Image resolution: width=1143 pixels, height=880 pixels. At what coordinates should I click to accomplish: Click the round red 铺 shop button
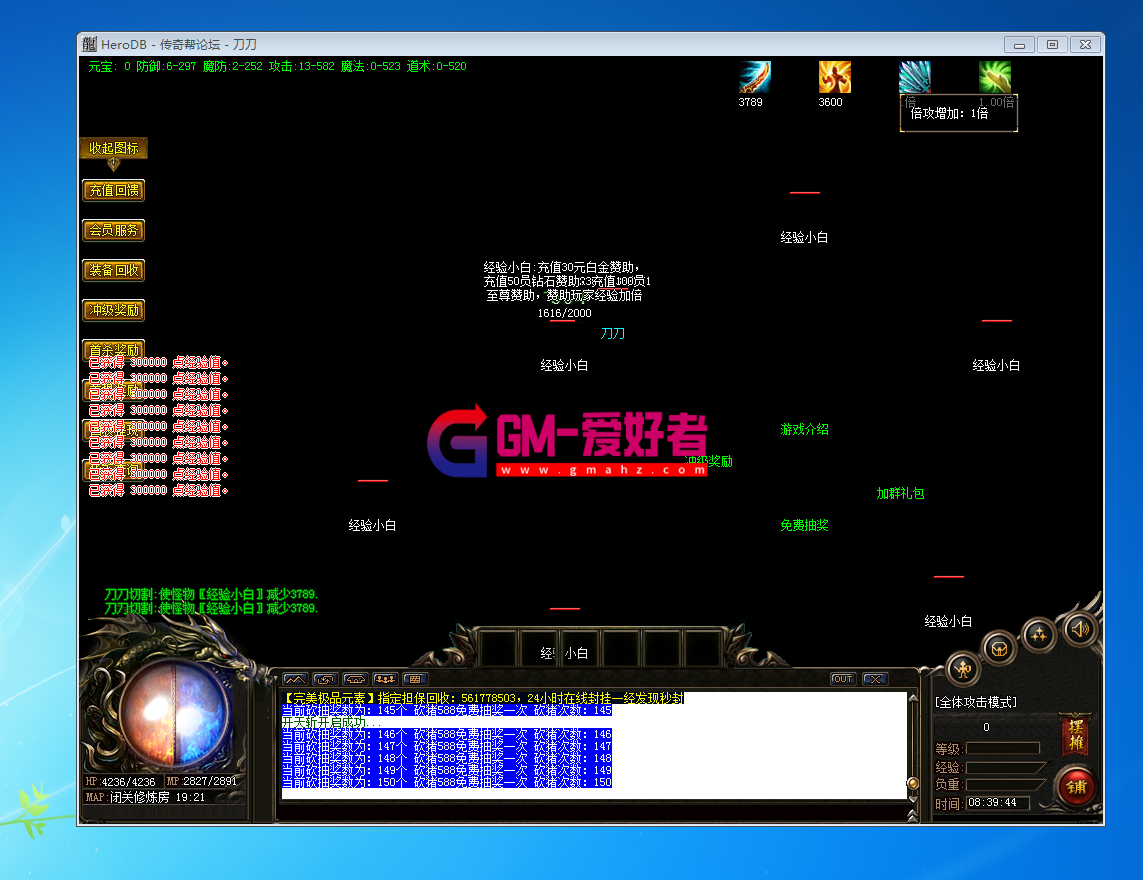1077,787
